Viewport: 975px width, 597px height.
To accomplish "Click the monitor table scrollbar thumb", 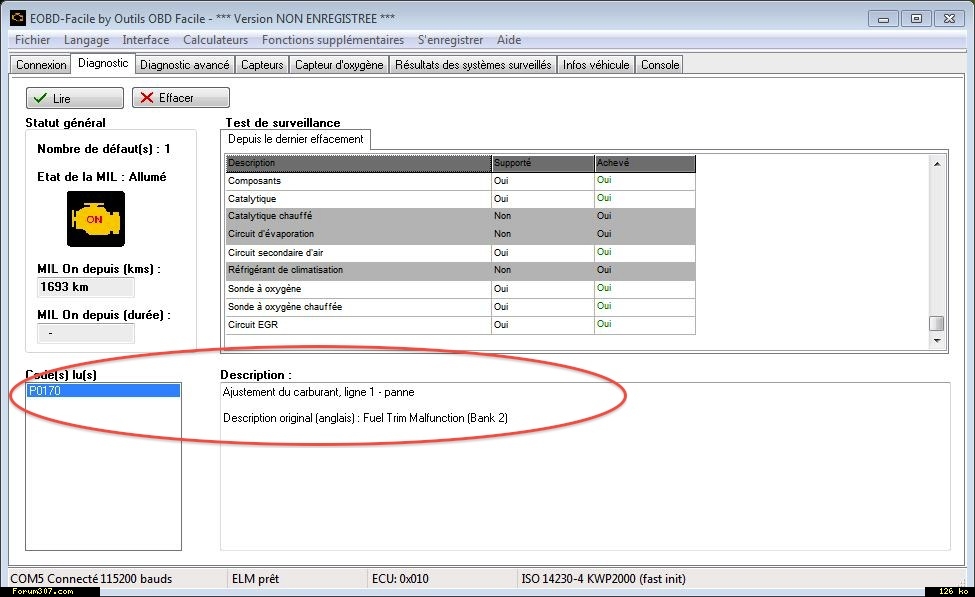I will 936,323.
